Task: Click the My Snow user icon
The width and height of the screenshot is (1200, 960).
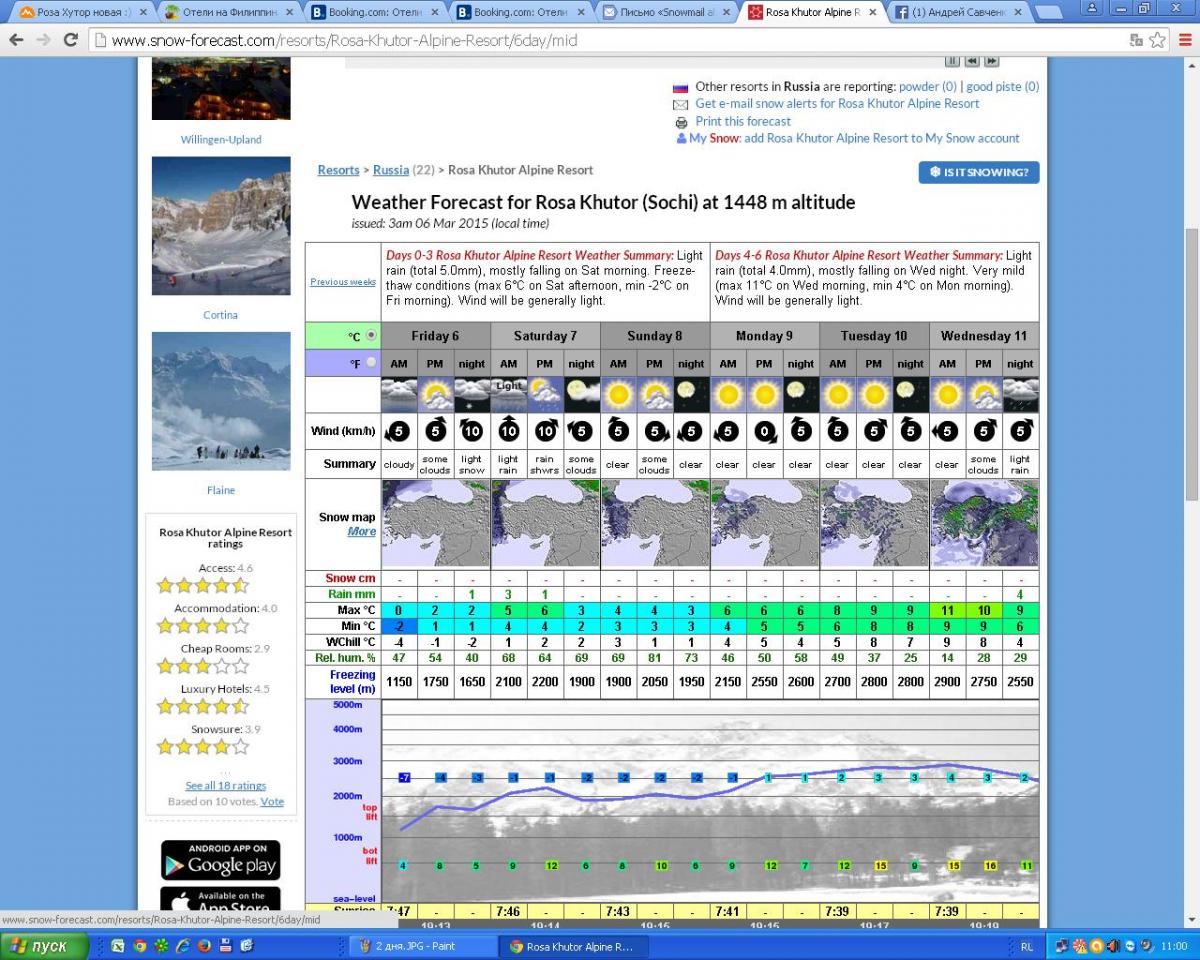Action: coord(681,139)
